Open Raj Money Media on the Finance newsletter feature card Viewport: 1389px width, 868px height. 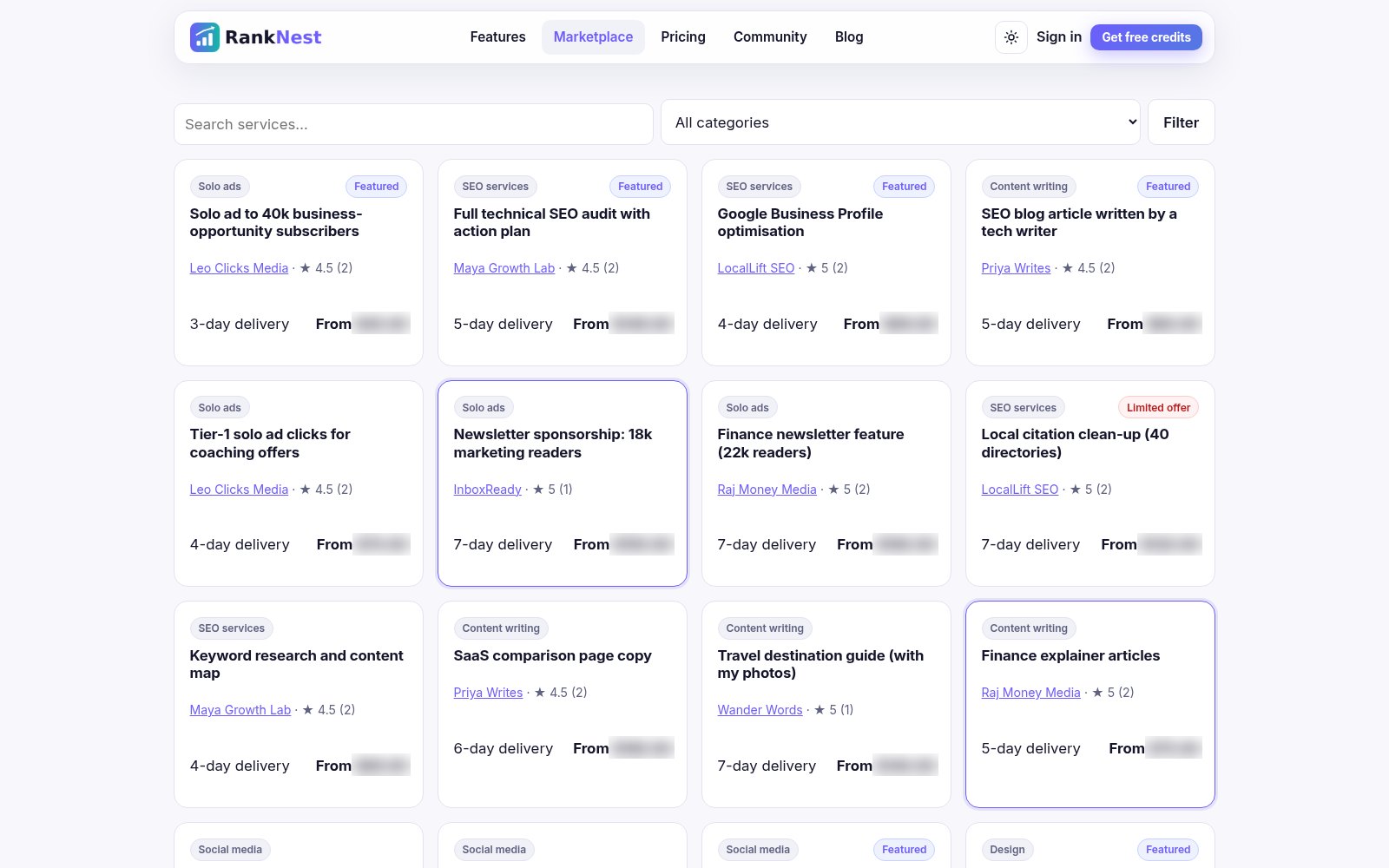(767, 490)
